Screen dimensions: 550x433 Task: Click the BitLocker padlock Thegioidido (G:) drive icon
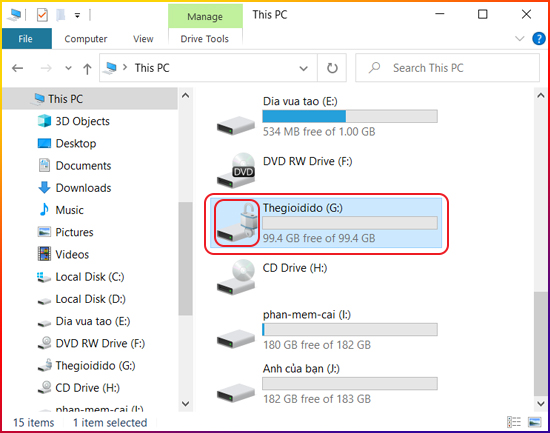(x=236, y=223)
